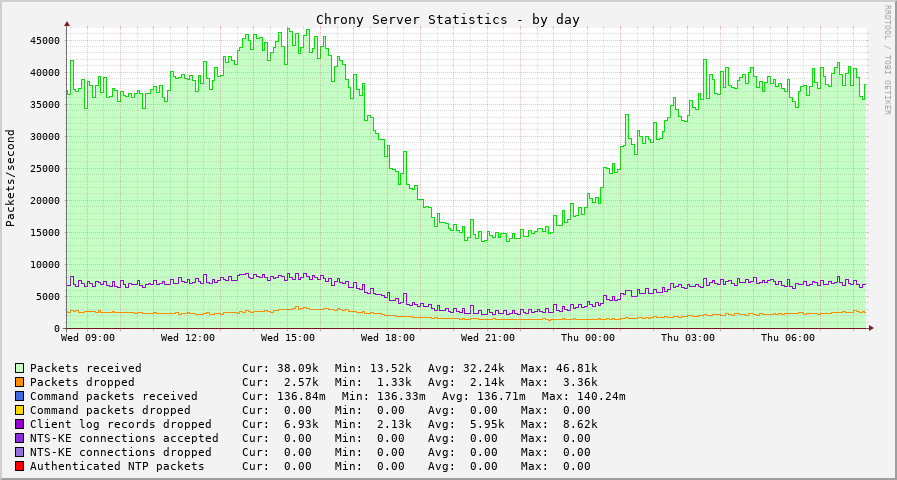Image resolution: width=897 pixels, height=480 pixels.
Task: Click 'Min: 13.52k' for Packets received
Action: (x=373, y=368)
